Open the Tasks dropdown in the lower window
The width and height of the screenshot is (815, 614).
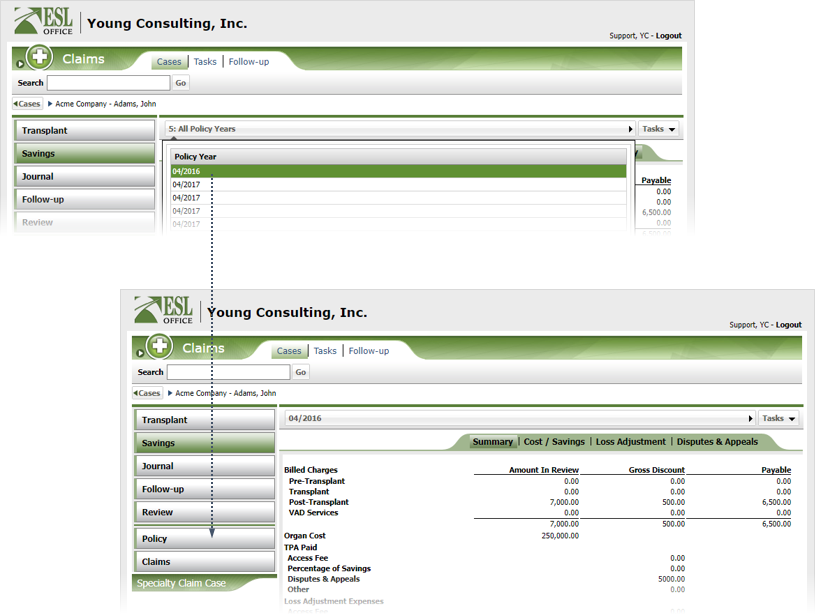[778, 419]
